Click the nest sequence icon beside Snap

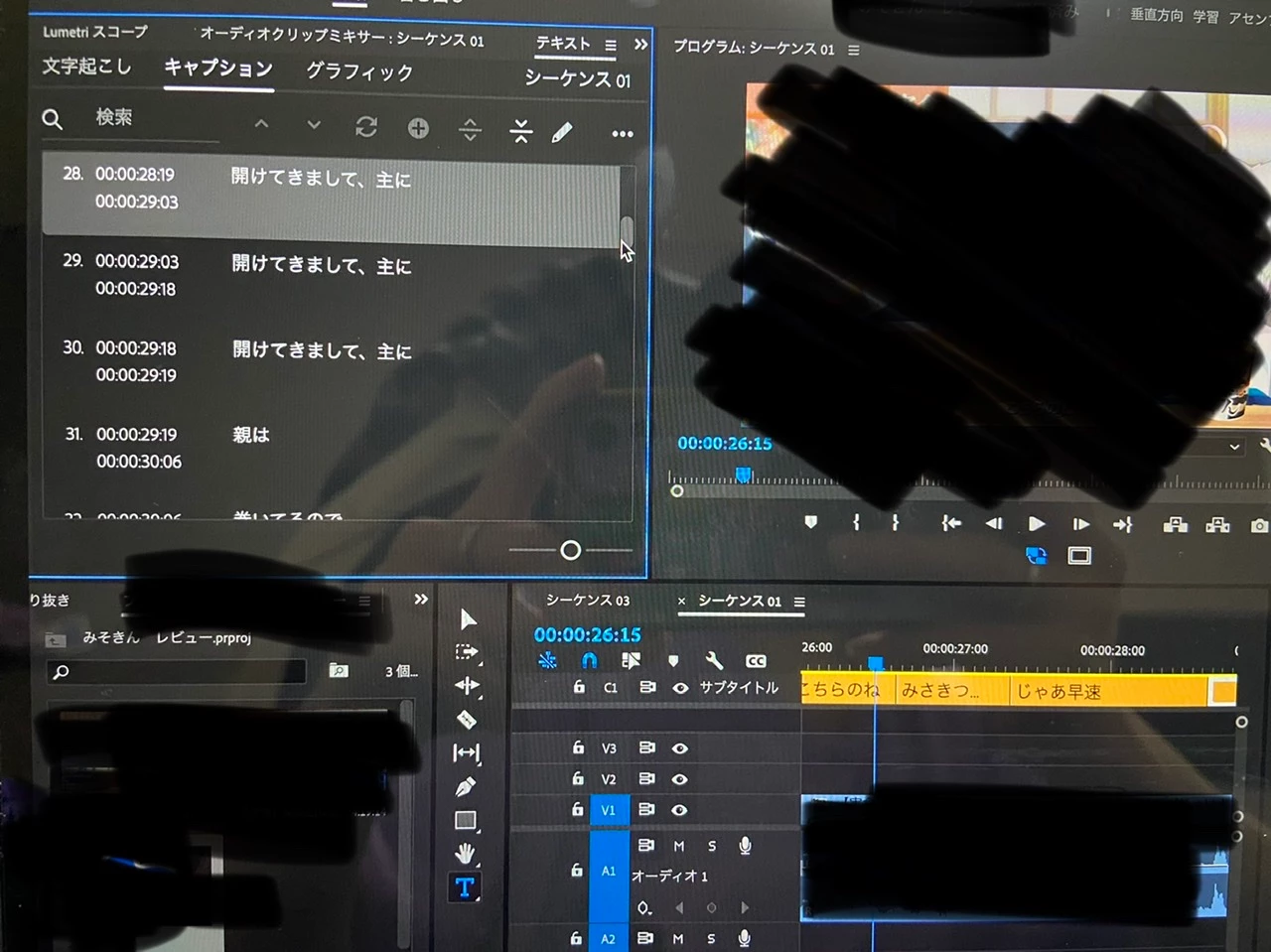pyautogui.click(x=547, y=660)
